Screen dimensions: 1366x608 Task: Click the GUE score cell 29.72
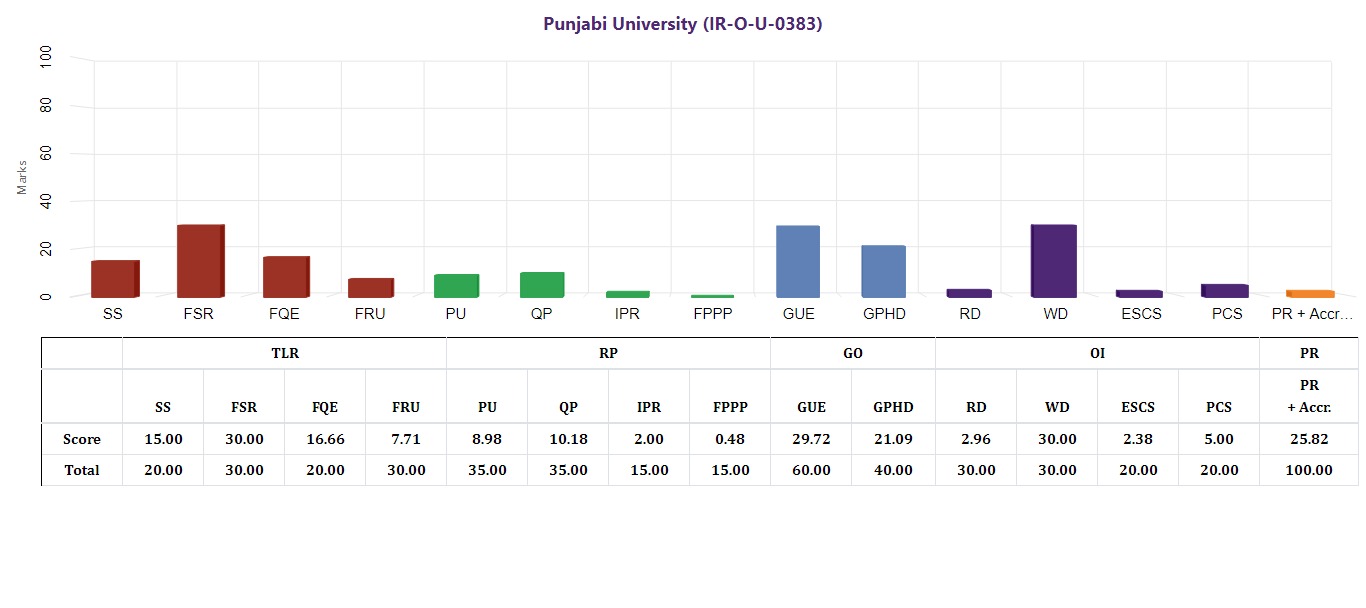pos(811,439)
